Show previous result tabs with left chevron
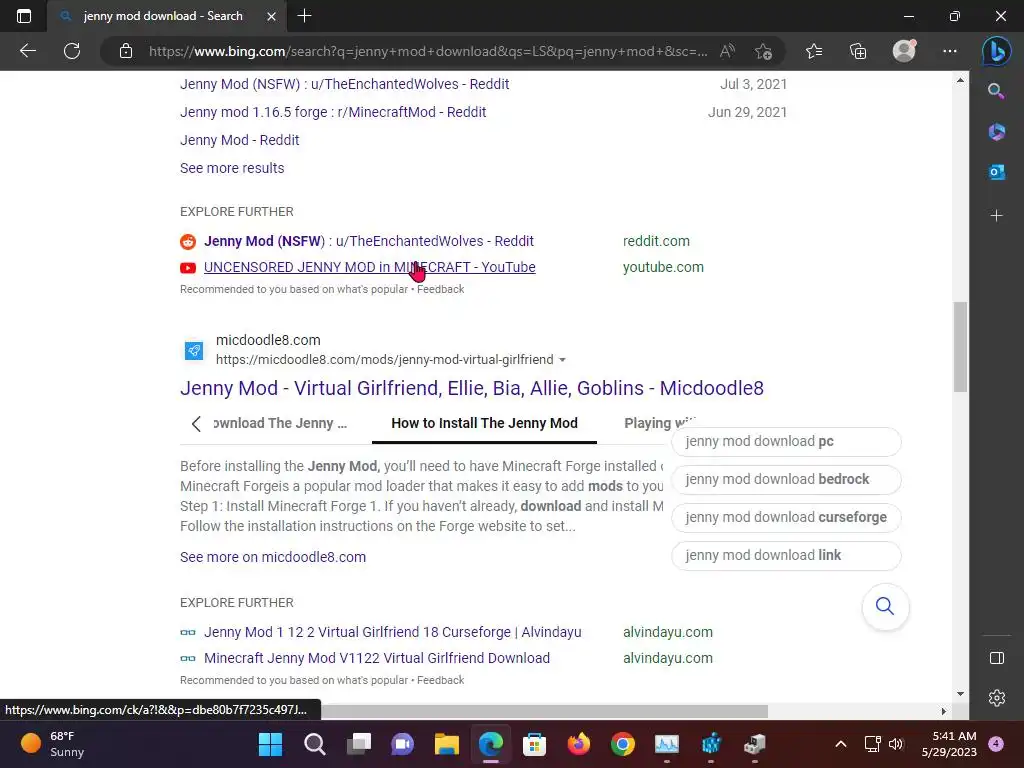The height and width of the screenshot is (768, 1024). tap(196, 424)
